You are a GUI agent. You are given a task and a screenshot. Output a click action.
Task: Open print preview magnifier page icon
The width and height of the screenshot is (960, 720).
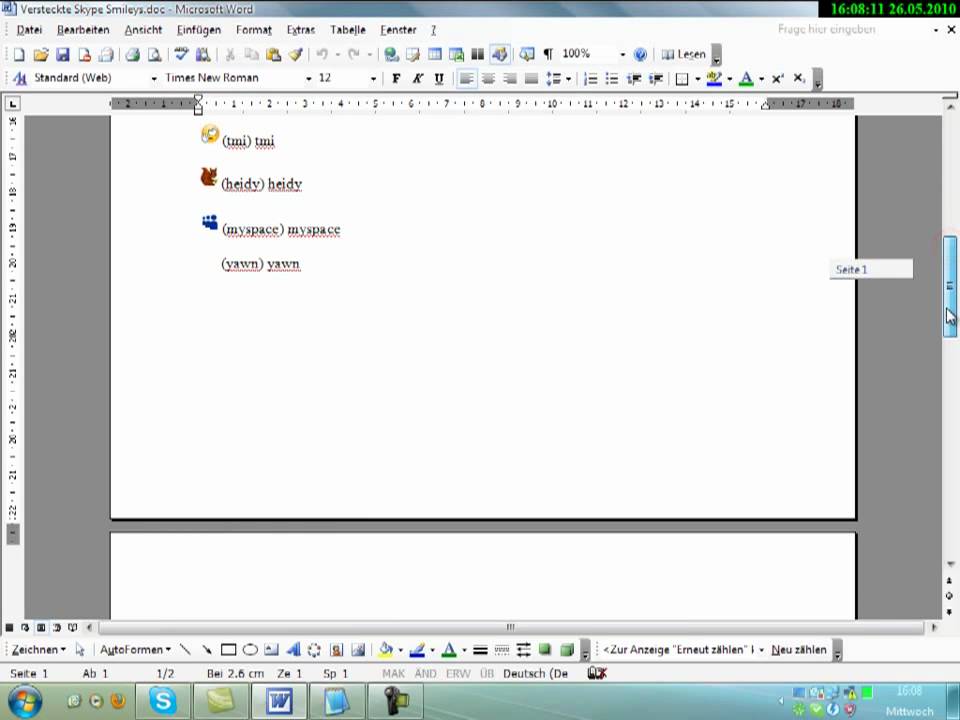tap(154, 54)
